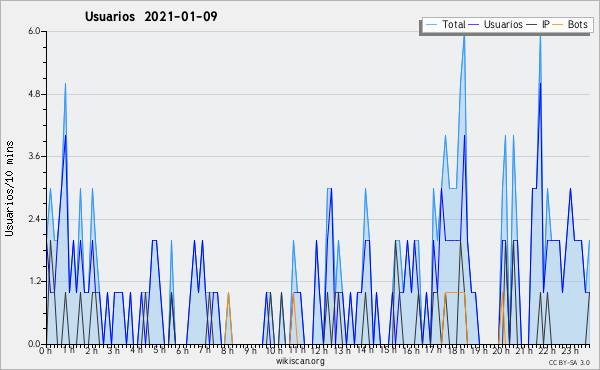Click the y-axis label 'Usuarios/10 mins'
The width and height of the screenshot is (600, 370).
click(x=10, y=188)
